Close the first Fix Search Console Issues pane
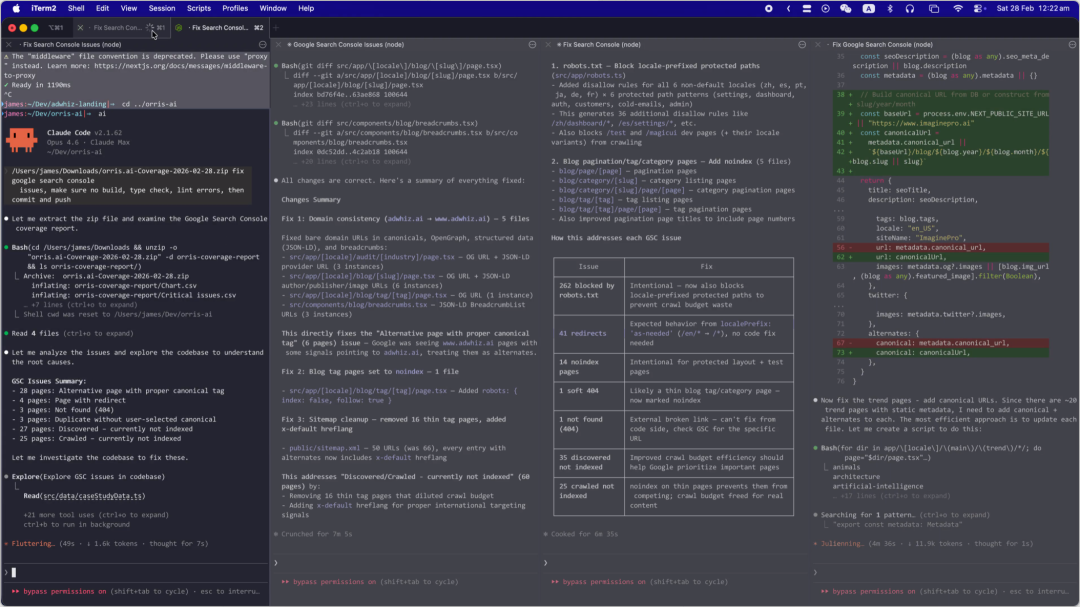1080x607 pixels. click(x=9, y=45)
